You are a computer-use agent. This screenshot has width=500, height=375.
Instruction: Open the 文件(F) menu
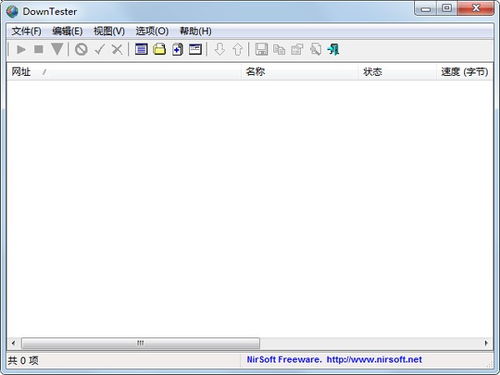click(x=26, y=31)
